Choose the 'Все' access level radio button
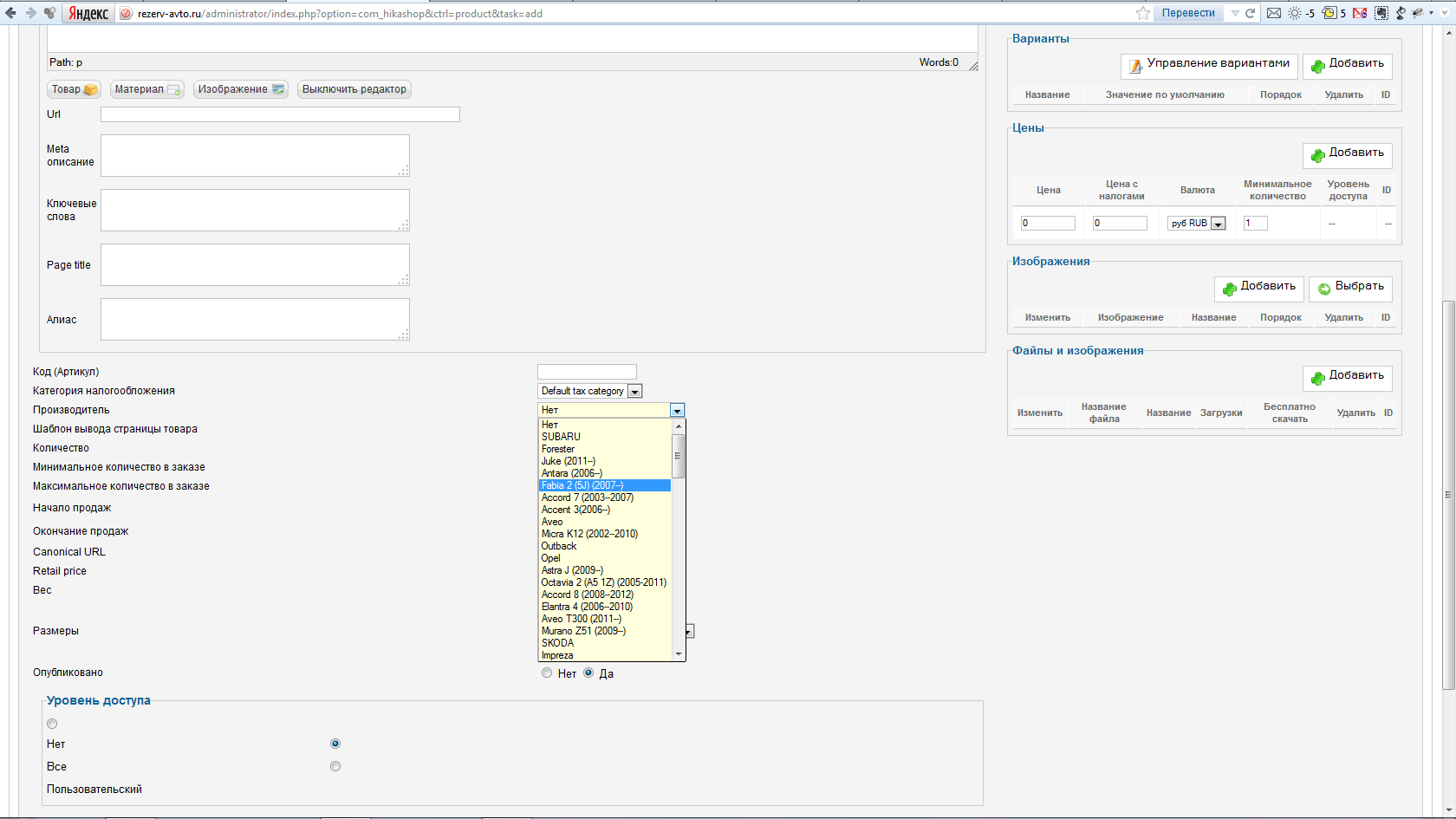The width and height of the screenshot is (1456, 819). tap(335, 766)
